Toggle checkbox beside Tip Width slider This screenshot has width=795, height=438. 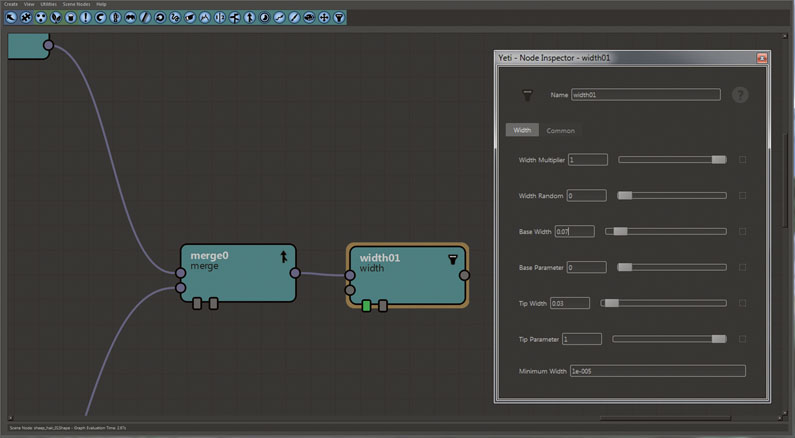click(742, 303)
